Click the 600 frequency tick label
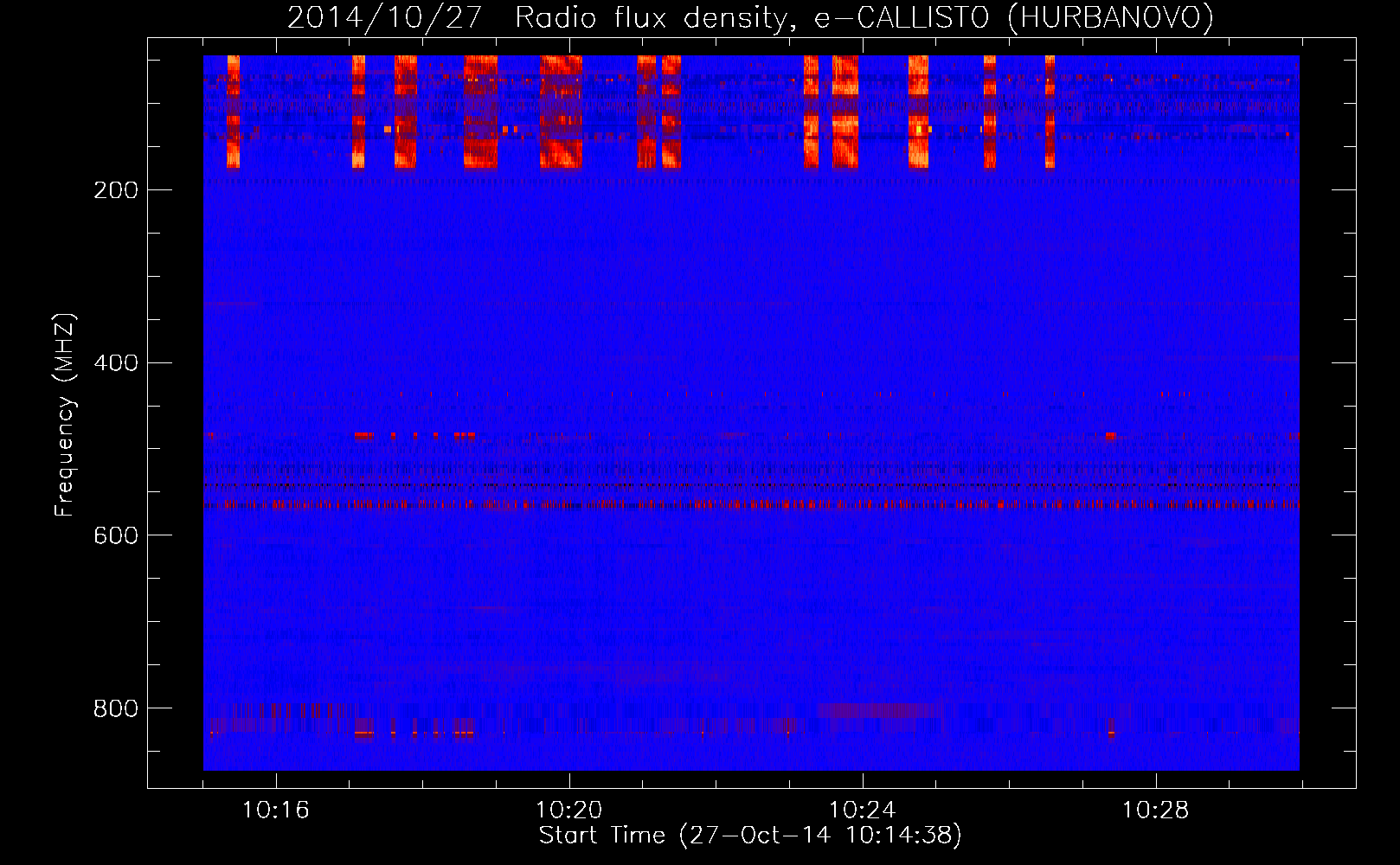Screen dimensions: 1400x865 click(116, 536)
